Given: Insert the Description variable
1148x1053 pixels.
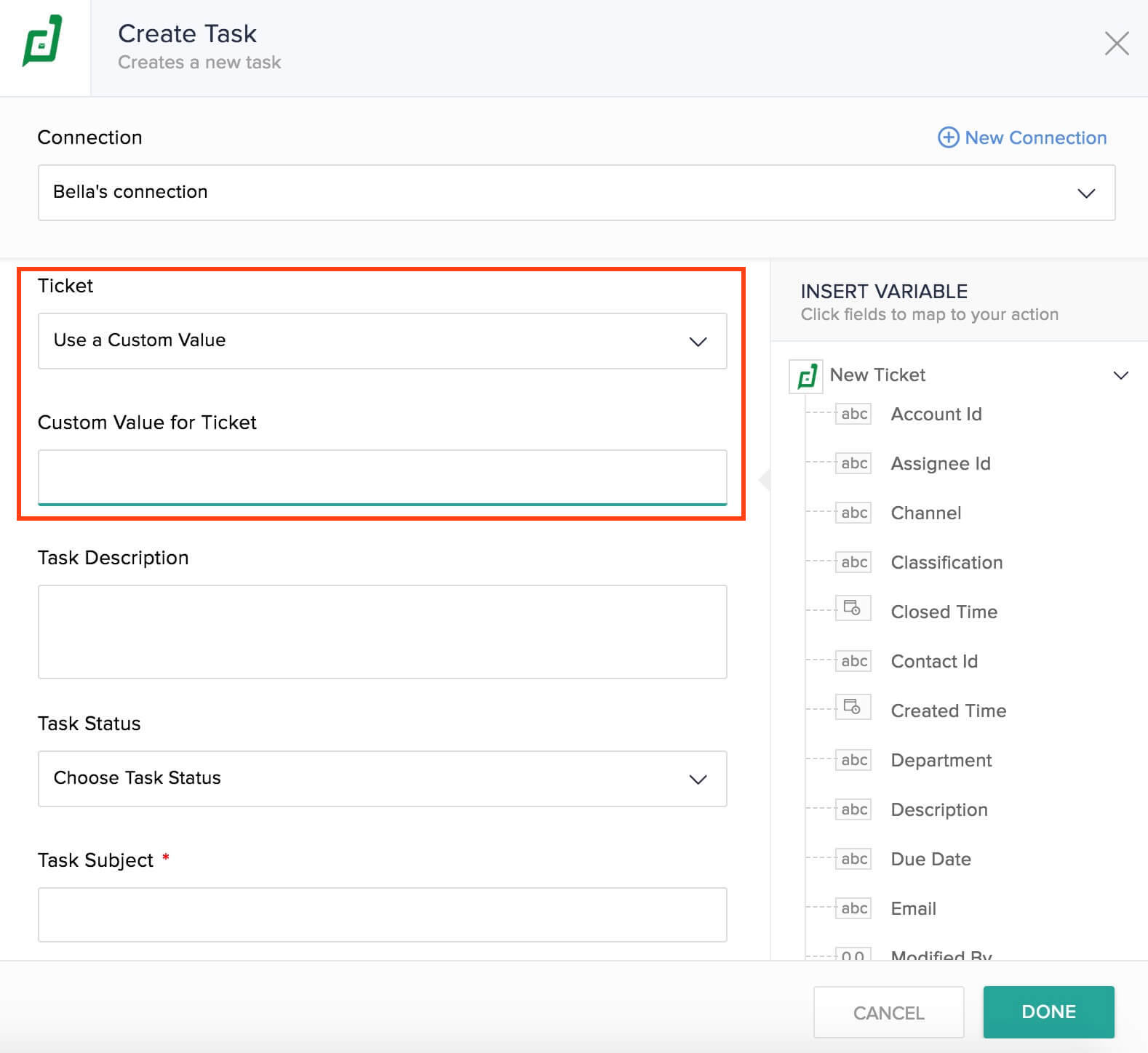Looking at the screenshot, I should coord(939,810).
